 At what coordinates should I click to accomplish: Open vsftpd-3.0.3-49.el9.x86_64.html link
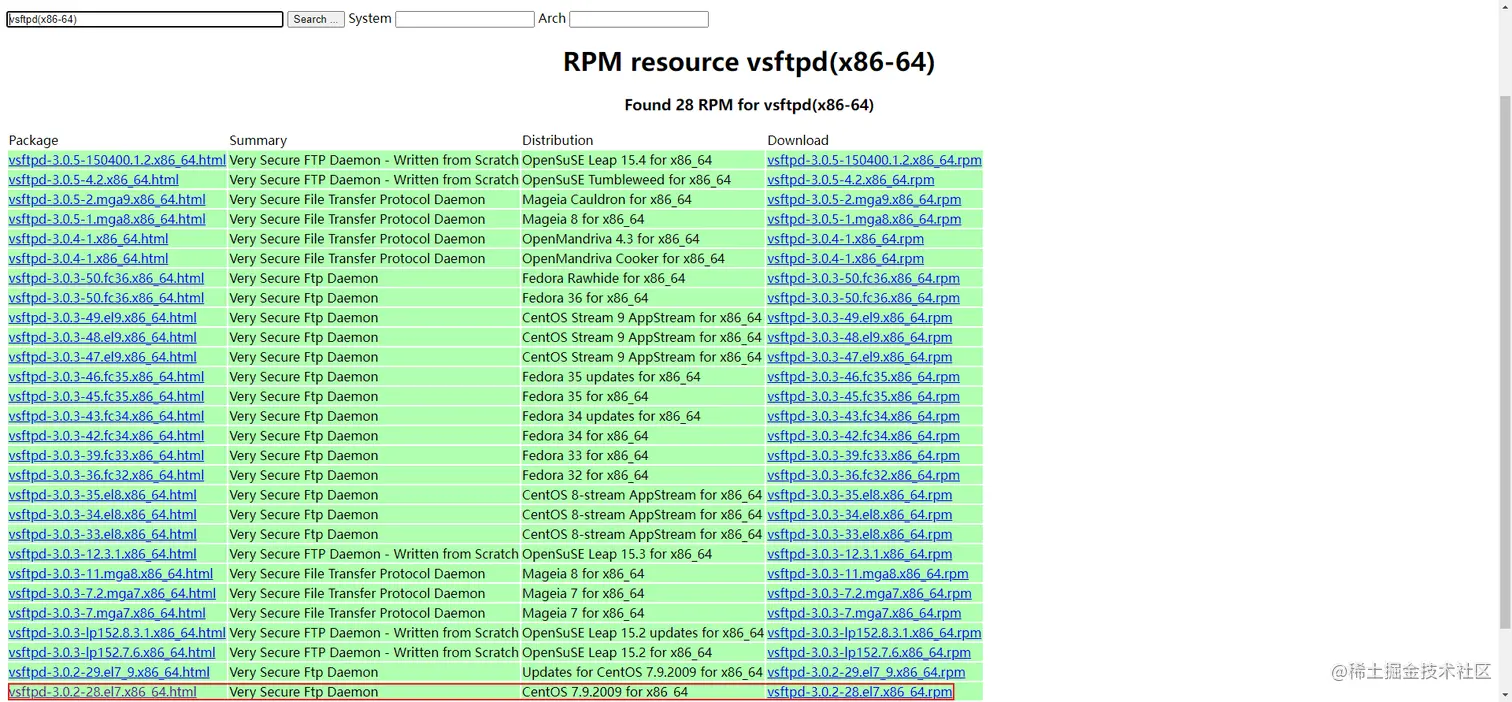pyautogui.click(x=103, y=318)
